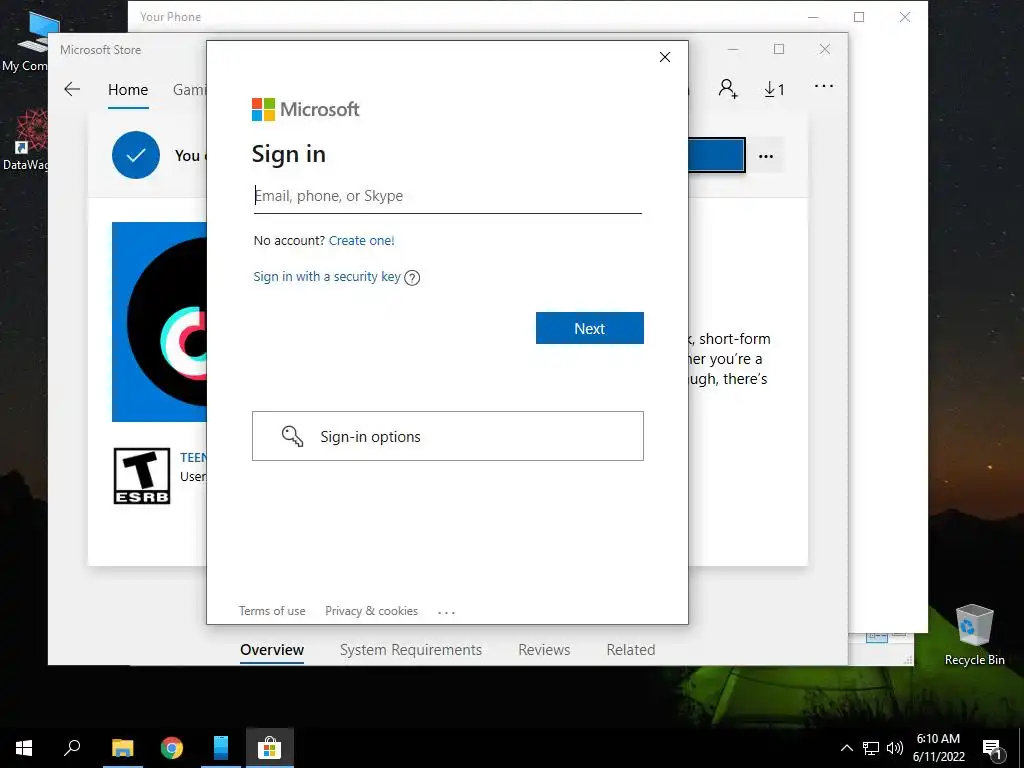Open File Explorer from the taskbar
The image size is (1024, 768).
122,748
